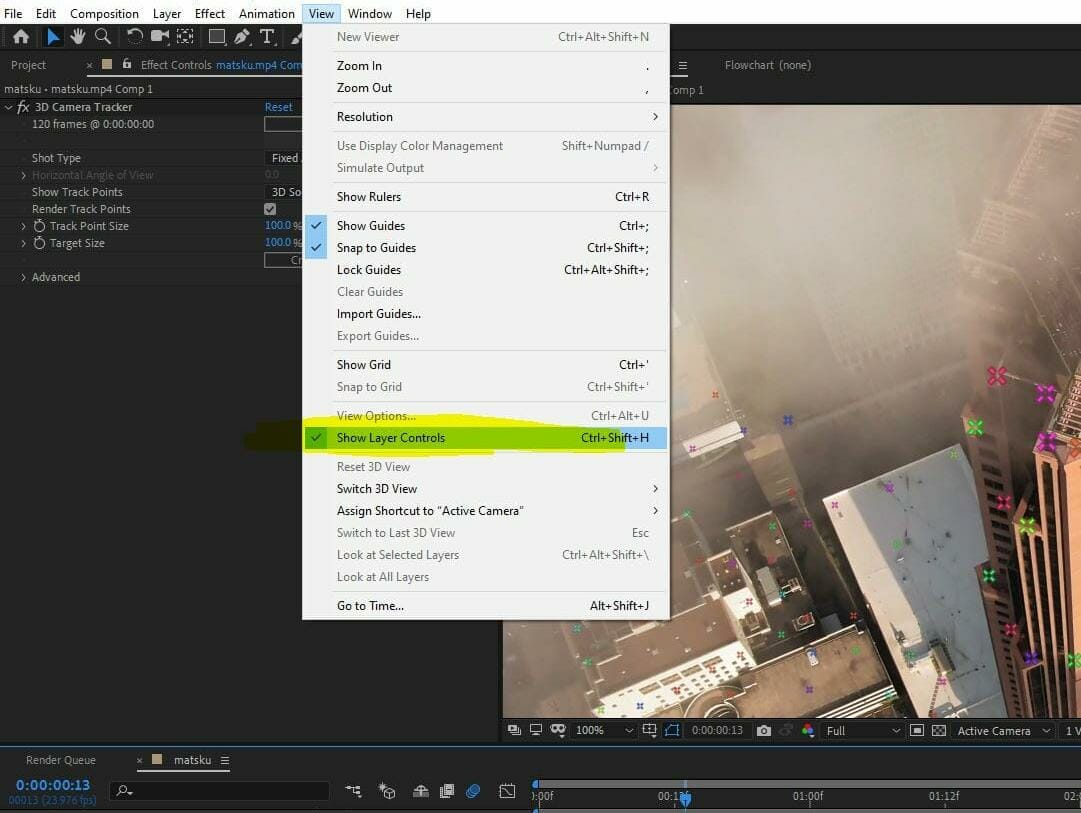
Task: Open the composition mini-flowchart icon
Action: pyautogui.click(x=353, y=791)
